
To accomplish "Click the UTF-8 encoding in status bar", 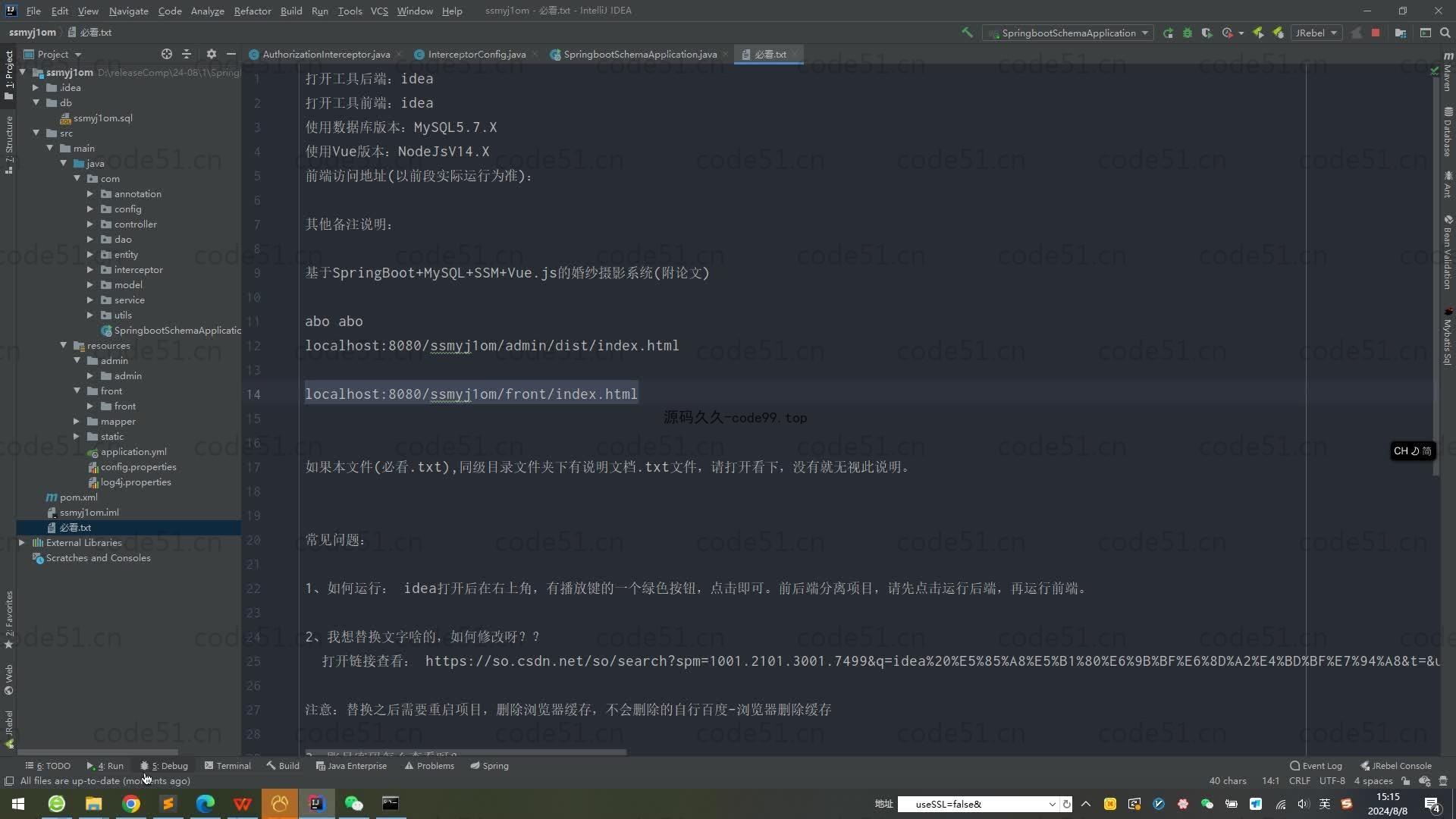I will tap(1332, 781).
